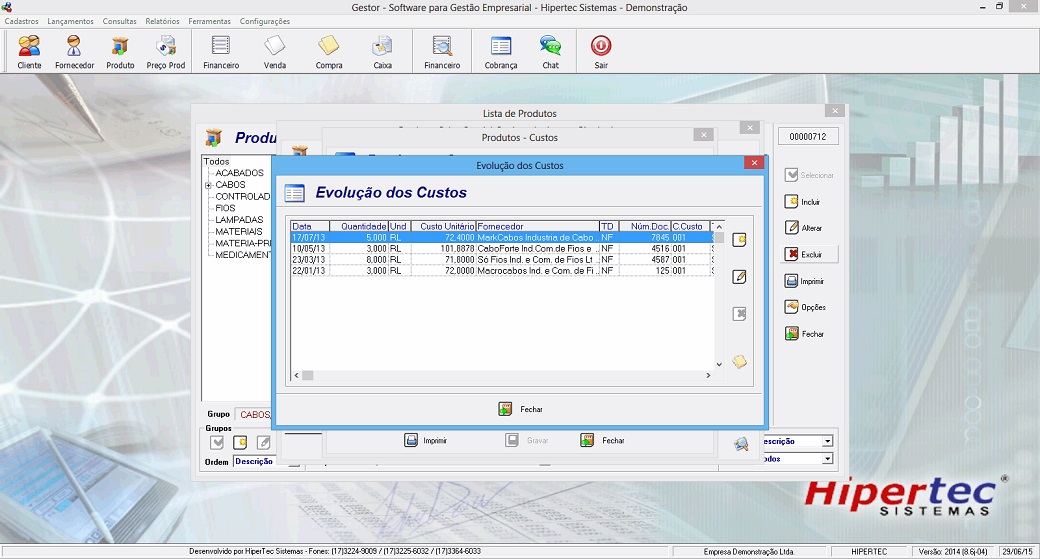
Task: Click the Grupos select checkmark icon
Action: coord(217,442)
